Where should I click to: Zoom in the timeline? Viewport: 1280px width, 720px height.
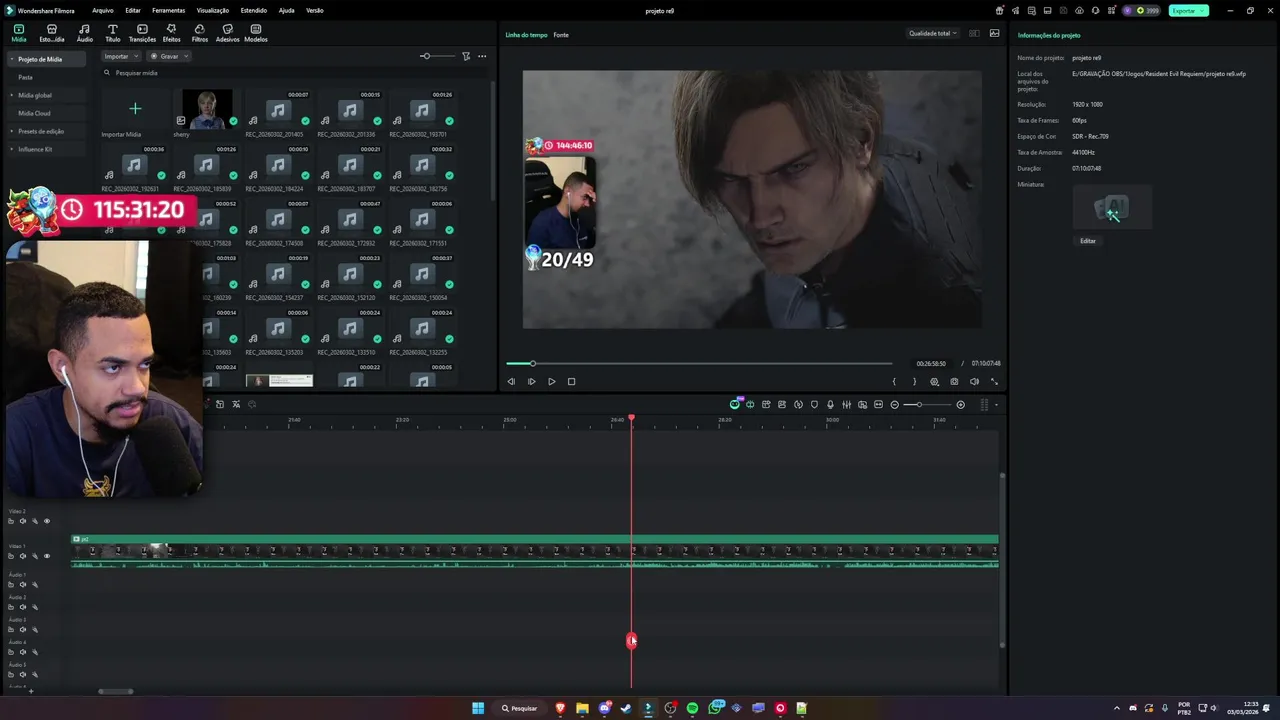(961, 405)
